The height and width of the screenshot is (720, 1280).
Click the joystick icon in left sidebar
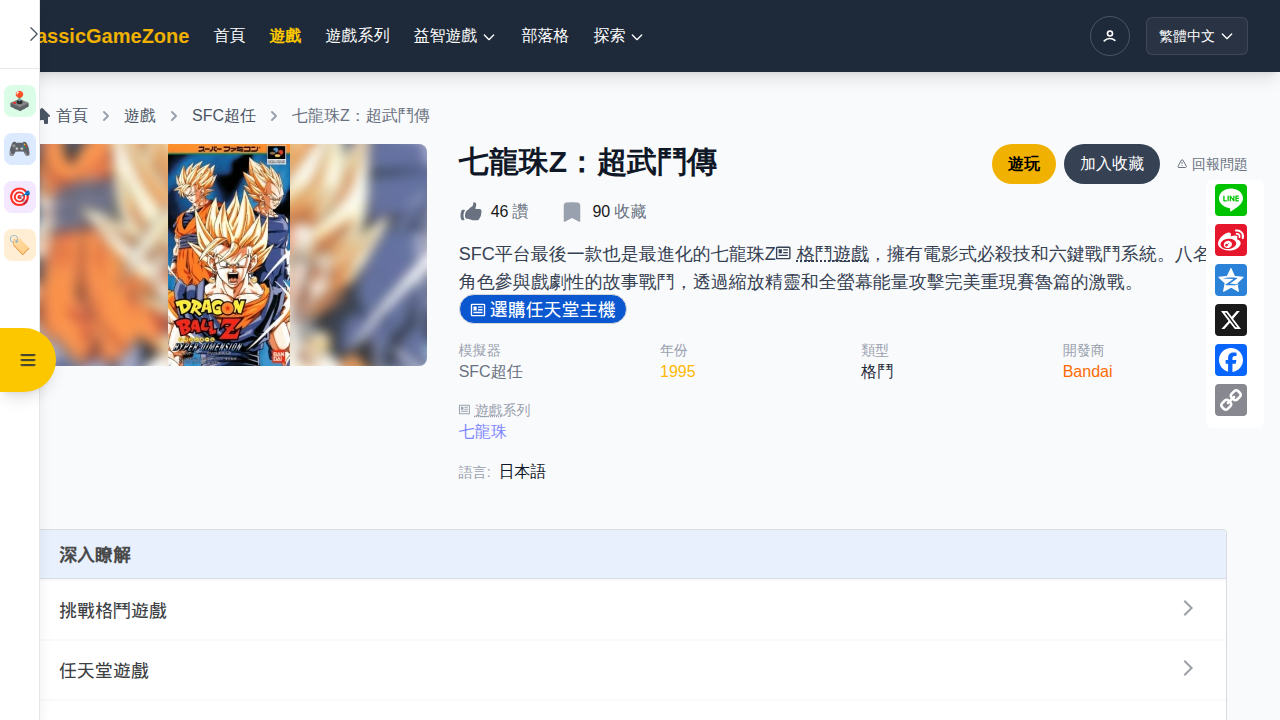[20, 101]
